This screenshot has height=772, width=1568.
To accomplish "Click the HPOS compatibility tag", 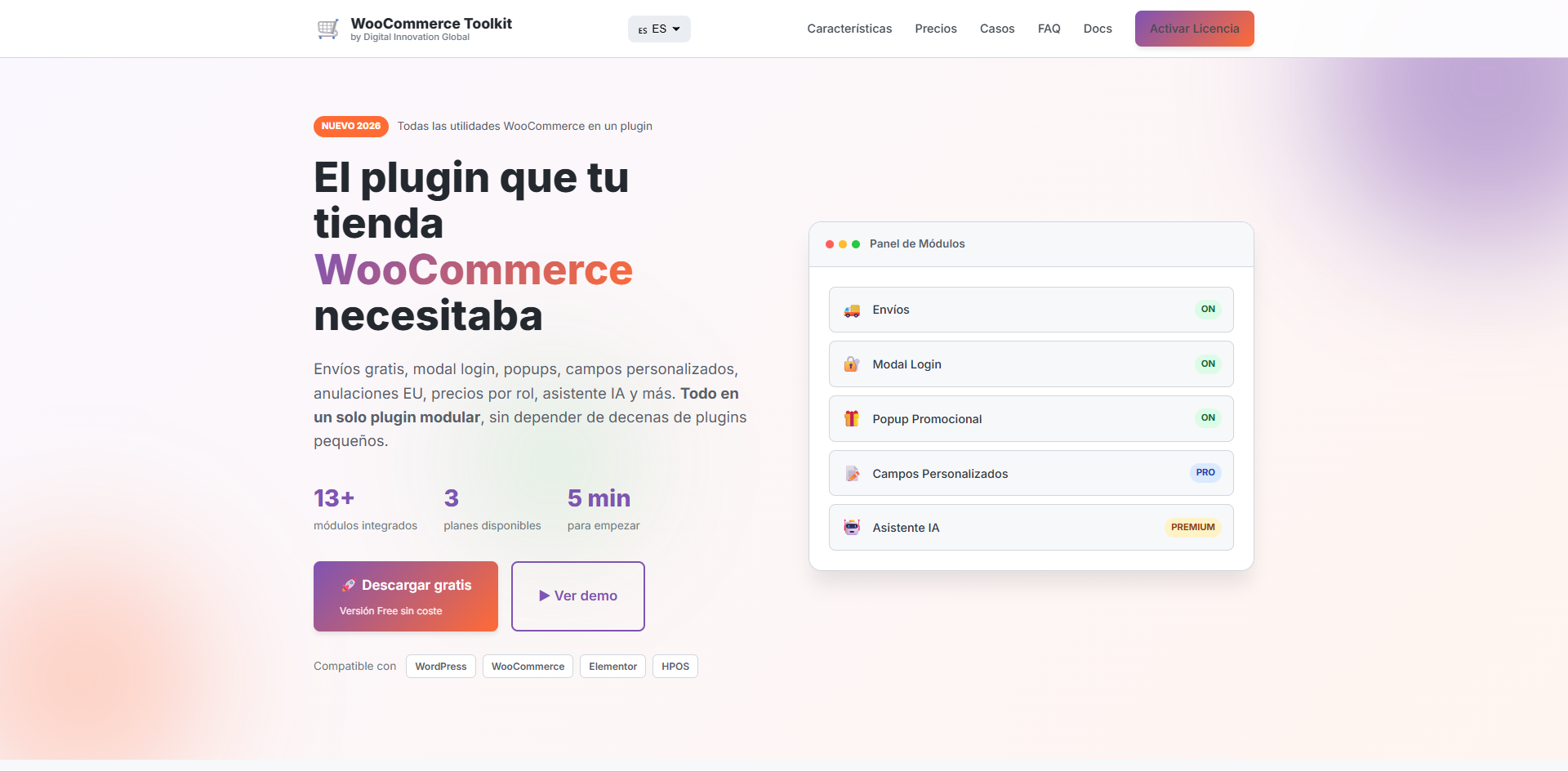I will point(675,667).
